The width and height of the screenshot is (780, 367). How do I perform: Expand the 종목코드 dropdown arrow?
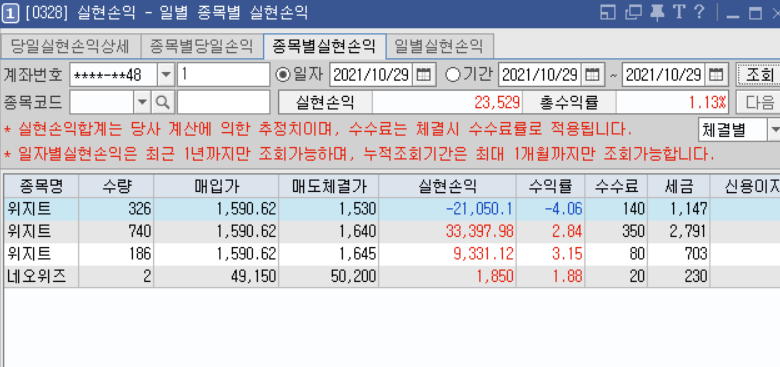142,102
